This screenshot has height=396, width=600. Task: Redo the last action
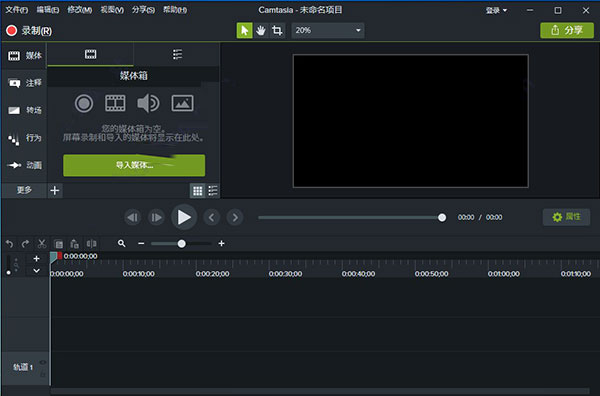[x=26, y=244]
